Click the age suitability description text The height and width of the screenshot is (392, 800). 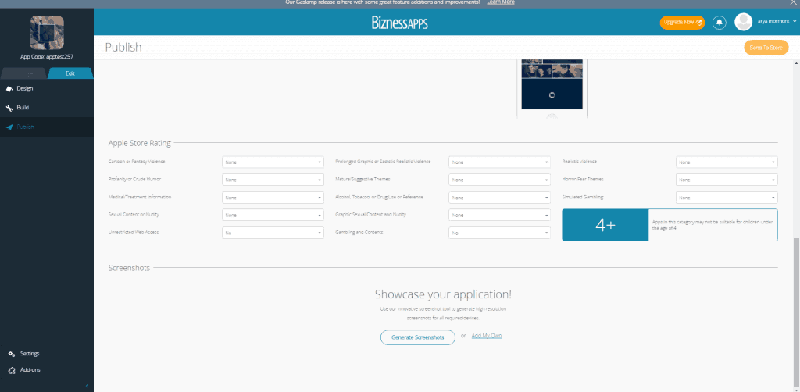point(713,225)
